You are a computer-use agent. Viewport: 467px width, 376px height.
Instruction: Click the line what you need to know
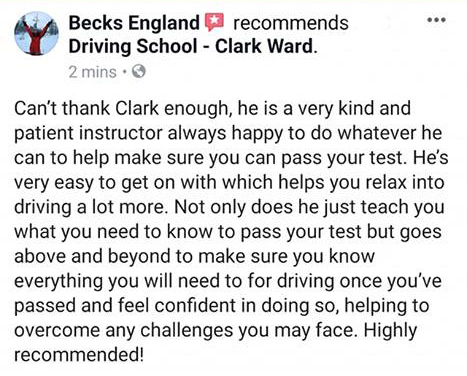[228, 232]
